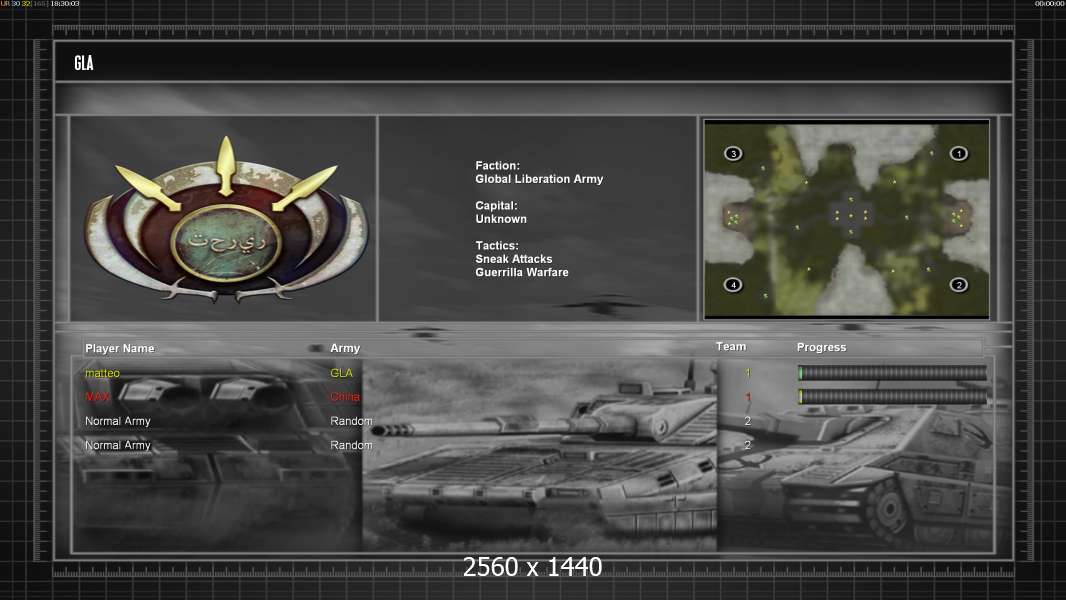This screenshot has height=600, width=1066.
Task: Click the GLA faction emblem
Action: (226, 221)
